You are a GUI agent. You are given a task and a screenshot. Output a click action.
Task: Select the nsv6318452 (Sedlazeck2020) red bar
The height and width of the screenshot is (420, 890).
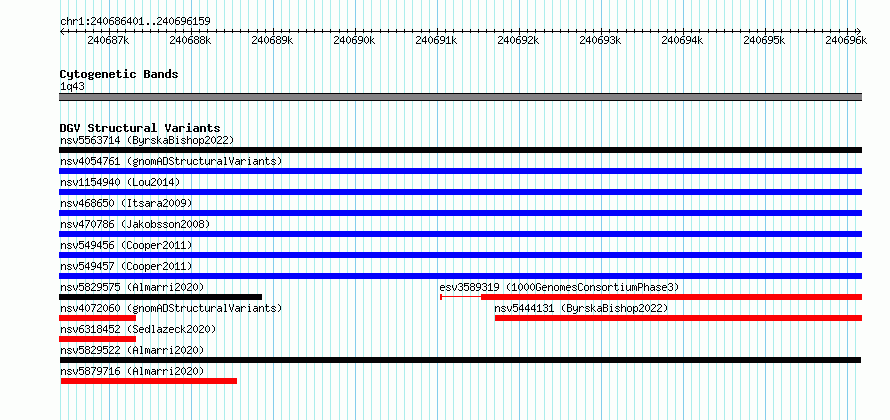pos(98,339)
